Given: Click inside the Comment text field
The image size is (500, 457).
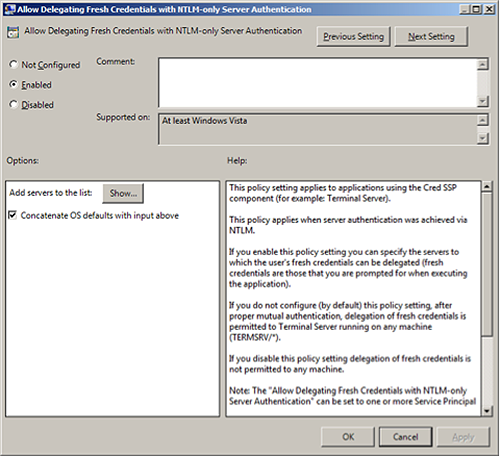Looking at the screenshot, I should pos(318,83).
